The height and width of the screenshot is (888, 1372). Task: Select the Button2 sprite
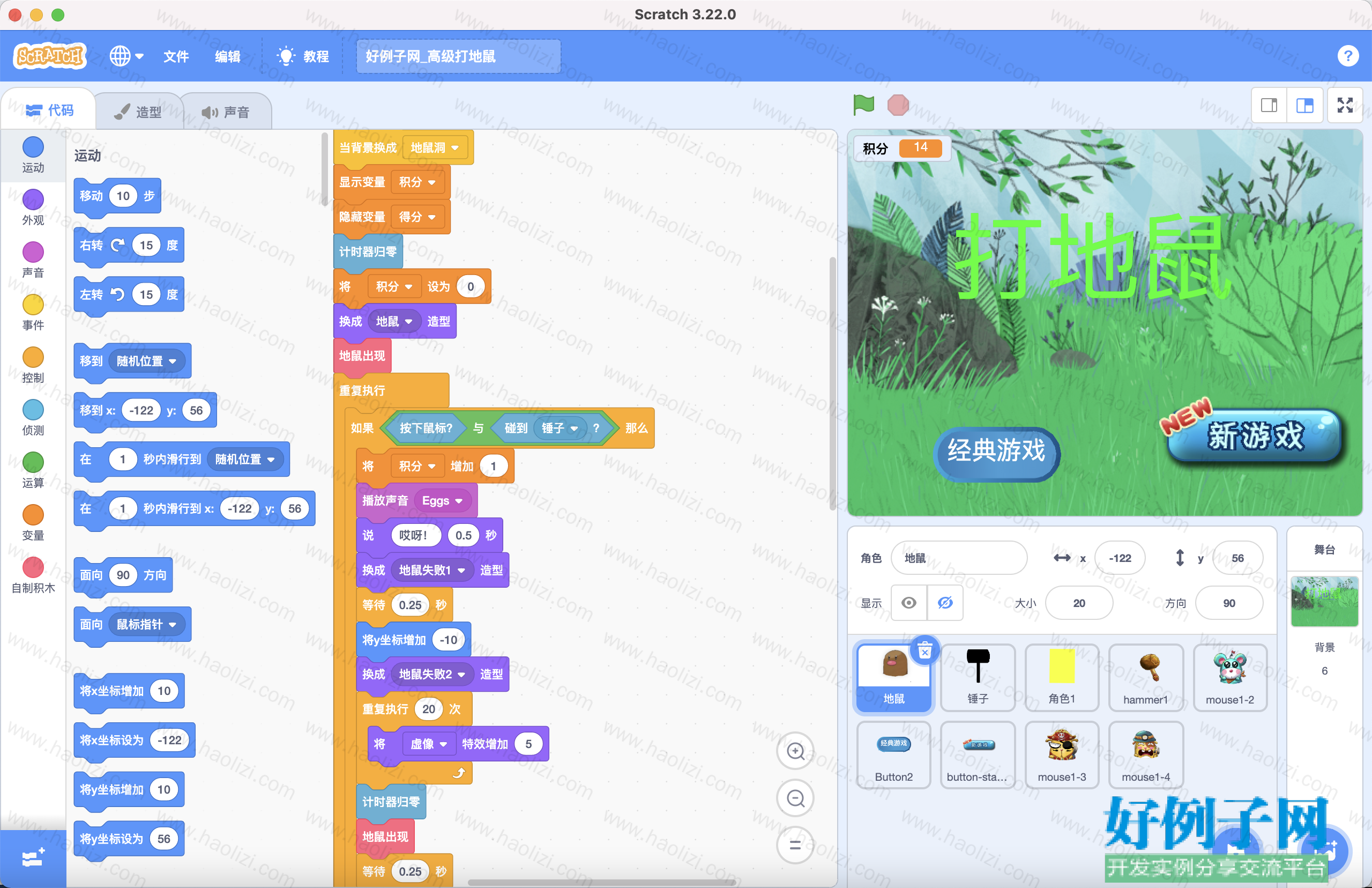click(894, 754)
